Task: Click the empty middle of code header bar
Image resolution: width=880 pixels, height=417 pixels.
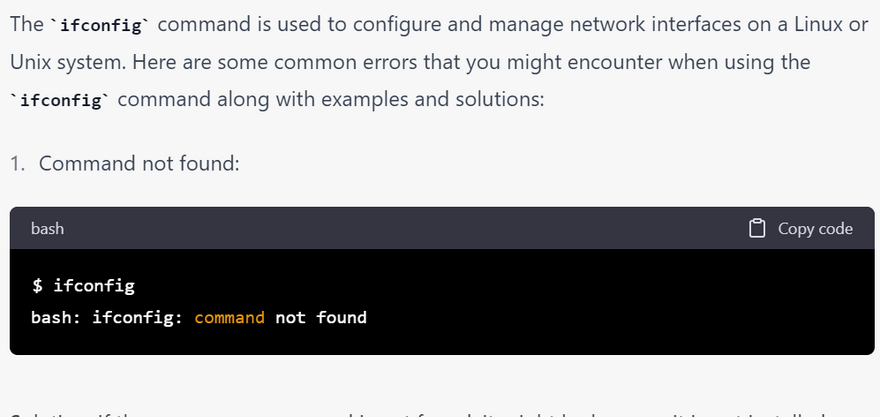Action: pyautogui.click(x=400, y=228)
